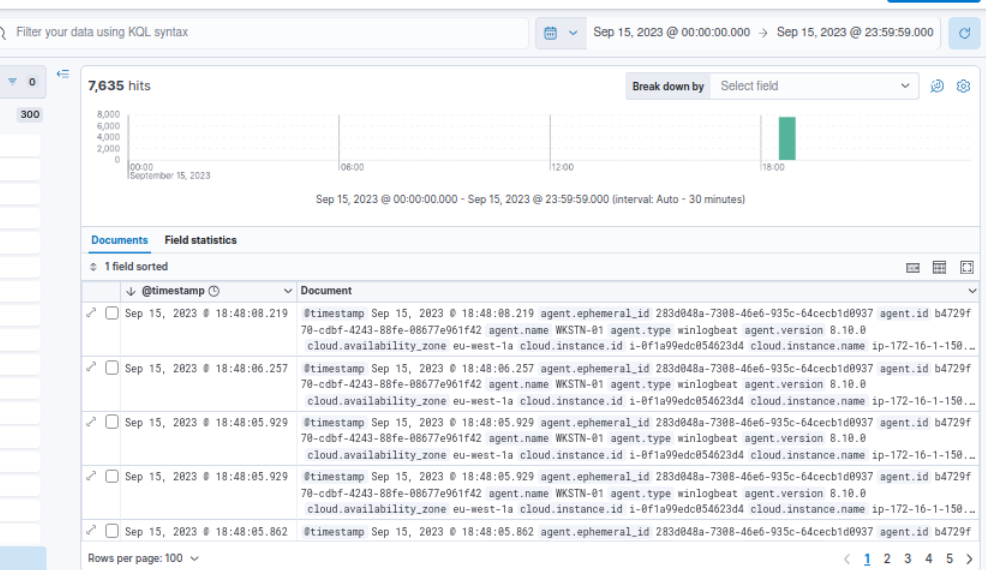Click page 1 in pagination

(867, 559)
